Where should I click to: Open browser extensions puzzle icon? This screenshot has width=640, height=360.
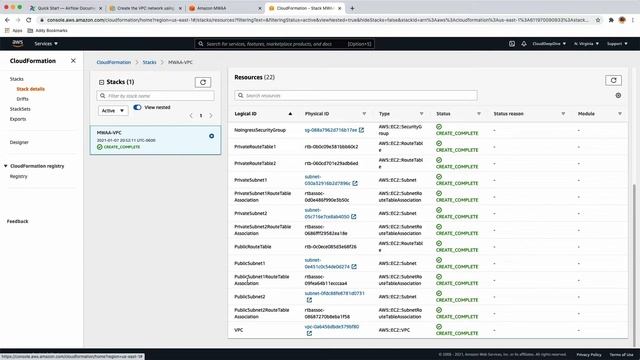tap(611, 20)
